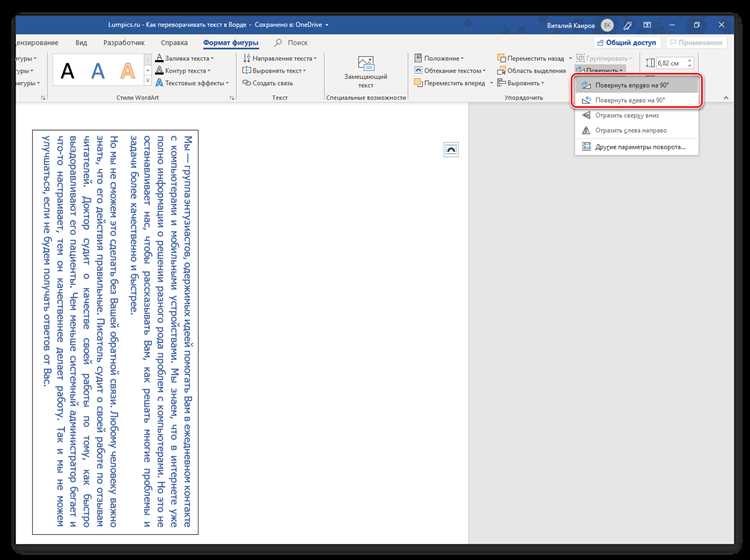Open Другие параметры поворота
The image size is (750, 560).
point(637,147)
